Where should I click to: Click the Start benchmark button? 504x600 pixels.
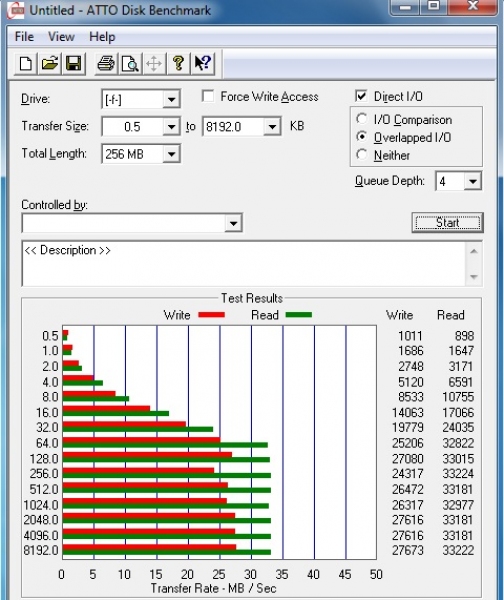click(447, 223)
